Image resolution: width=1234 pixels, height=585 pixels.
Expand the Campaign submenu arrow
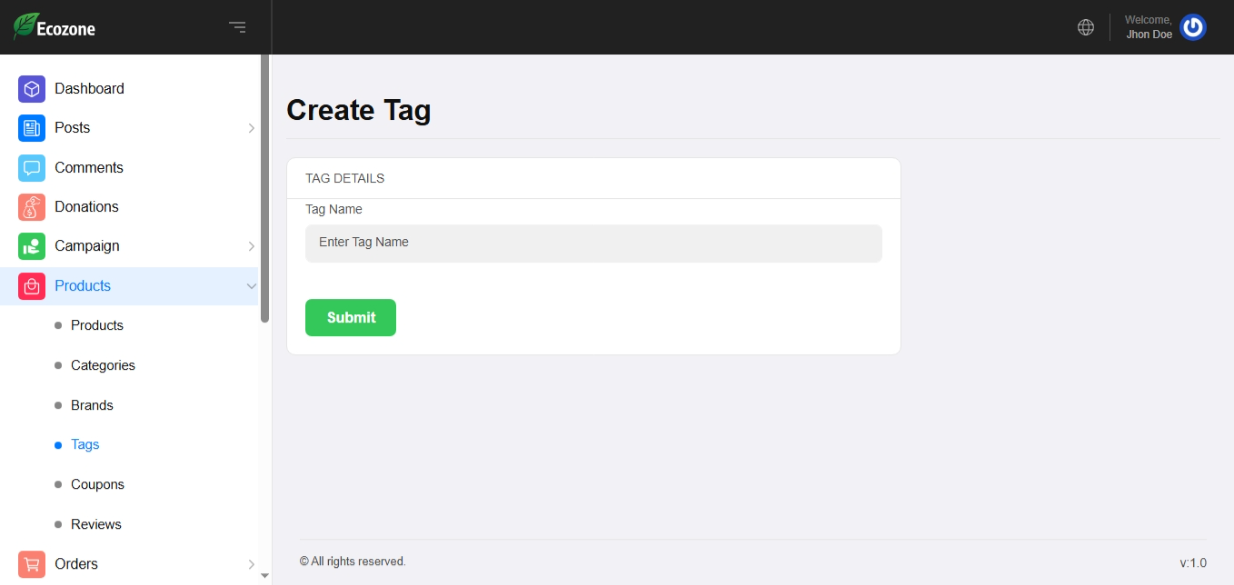[251, 246]
